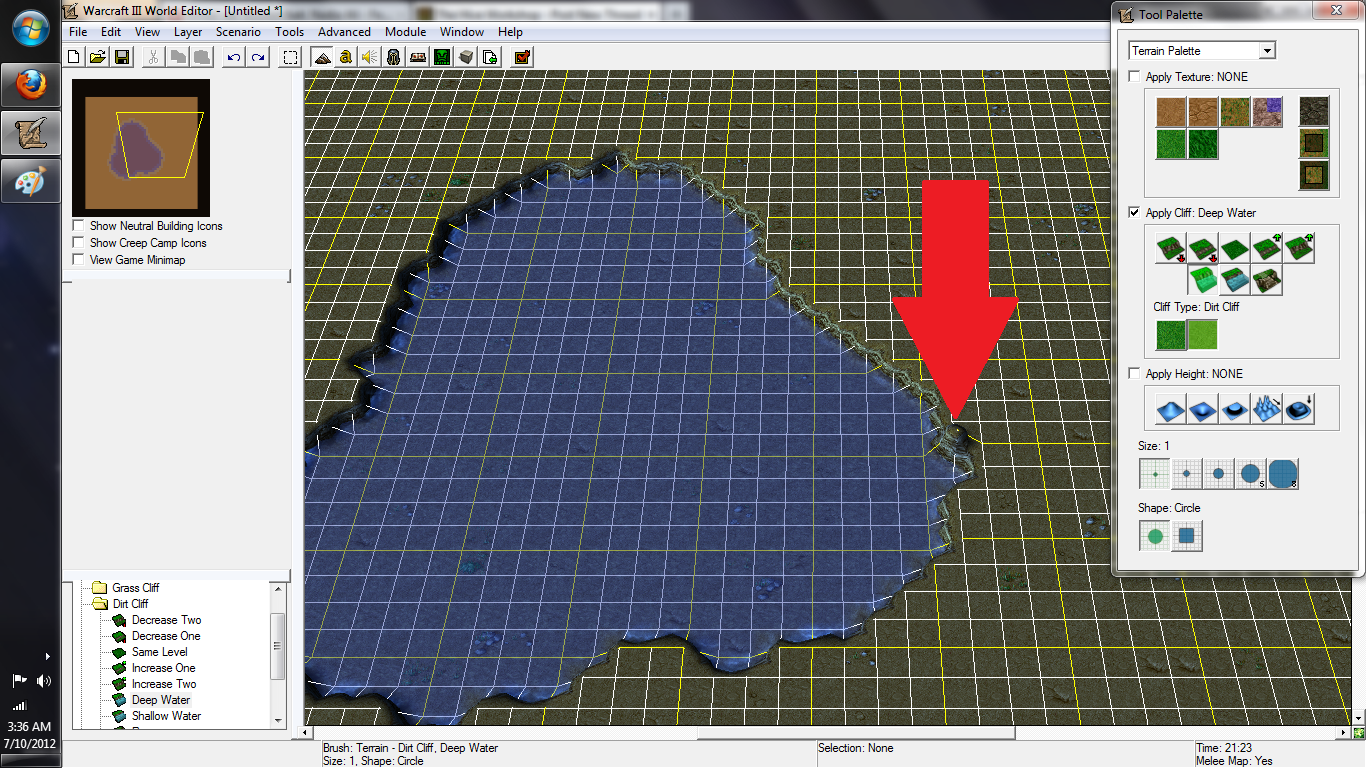Open the Trigger Editor letter 'a' icon
Image resolution: width=1366 pixels, height=768 pixels.
[346, 57]
